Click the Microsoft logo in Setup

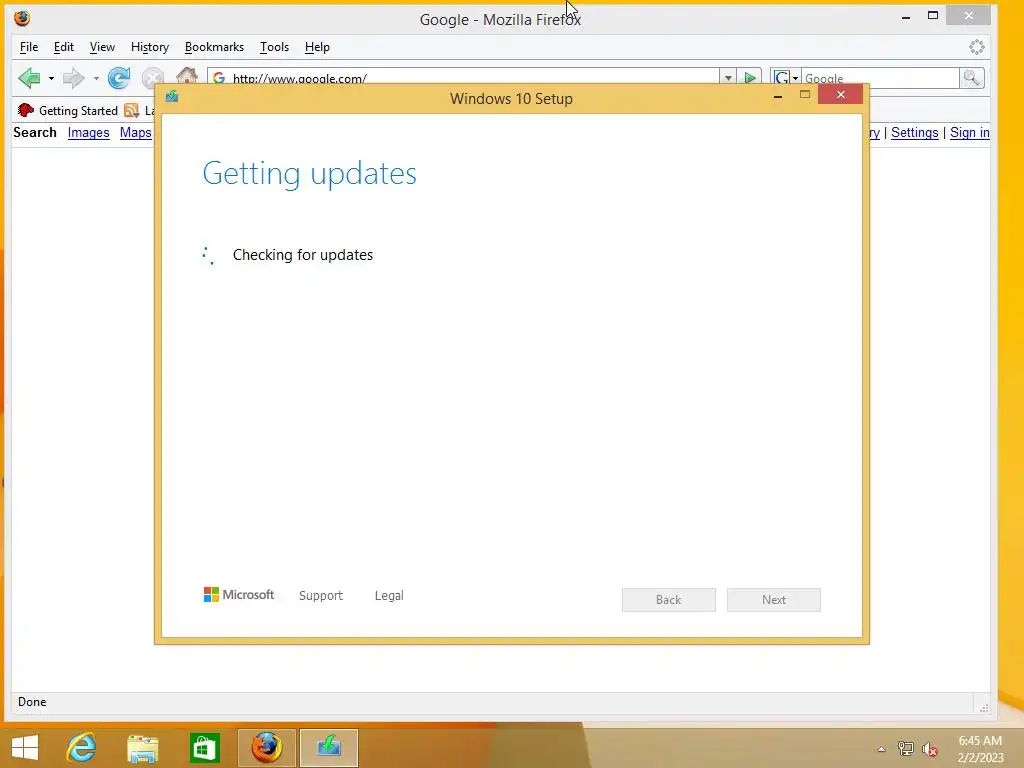pyautogui.click(x=239, y=594)
